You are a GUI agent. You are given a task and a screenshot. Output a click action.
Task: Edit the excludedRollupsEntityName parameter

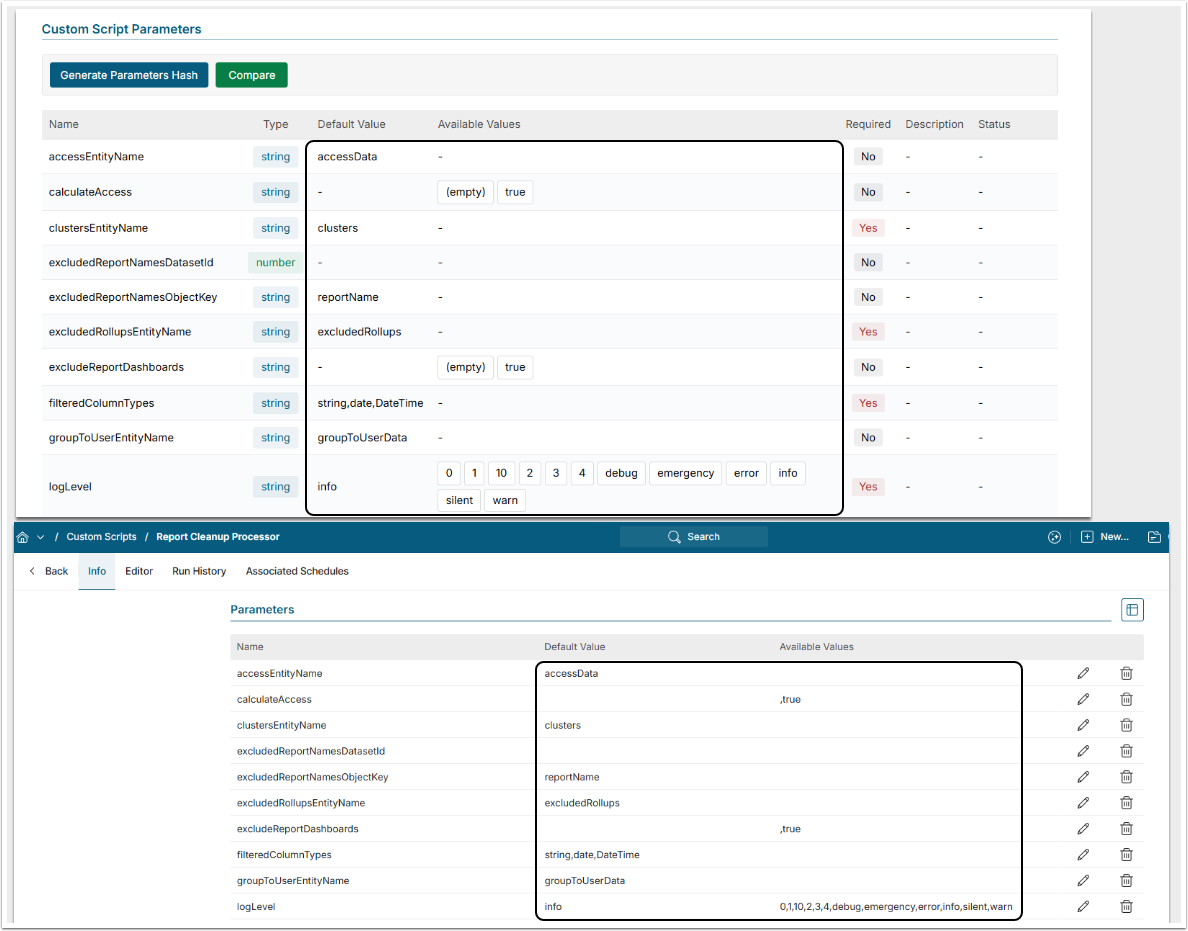point(1083,802)
